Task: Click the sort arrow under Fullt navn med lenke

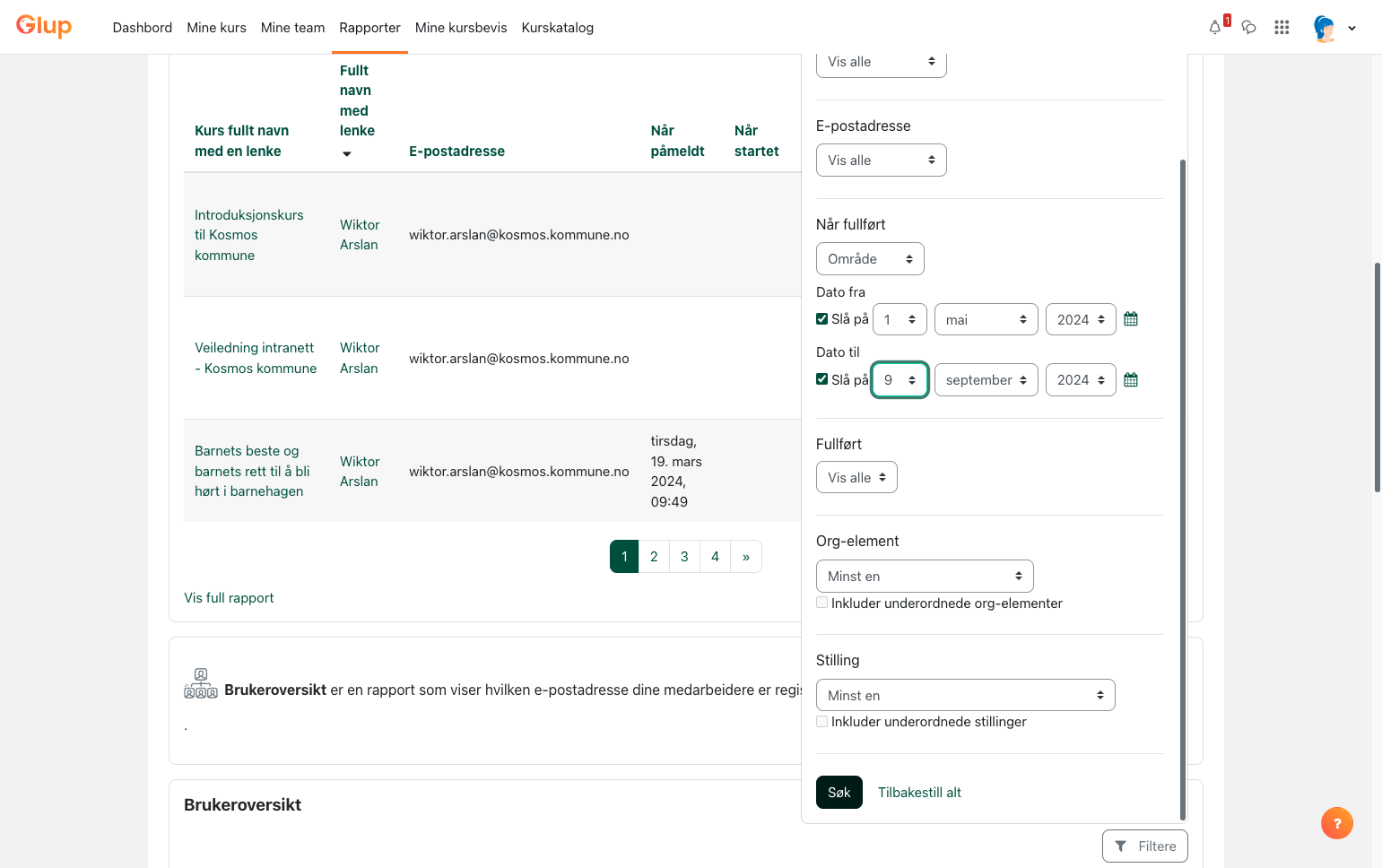Action: coord(347,154)
